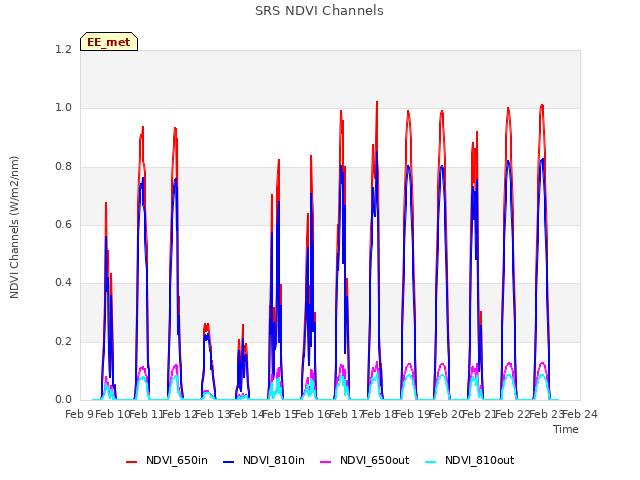The height and width of the screenshot is (480, 640).
Task: Click the Feb 12 x-axis tick label
Action: click(x=180, y=414)
